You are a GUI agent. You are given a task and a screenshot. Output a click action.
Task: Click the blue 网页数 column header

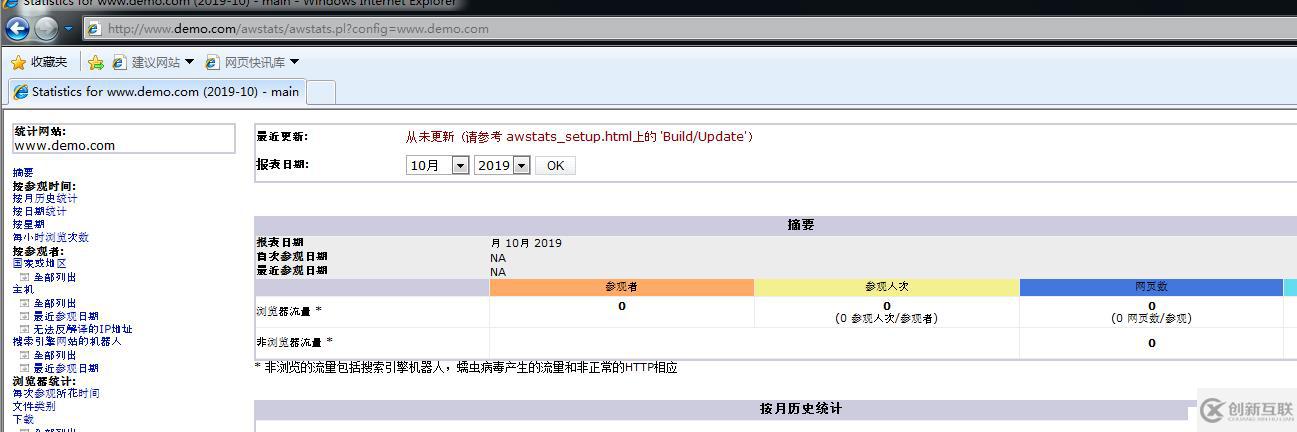coord(1151,287)
